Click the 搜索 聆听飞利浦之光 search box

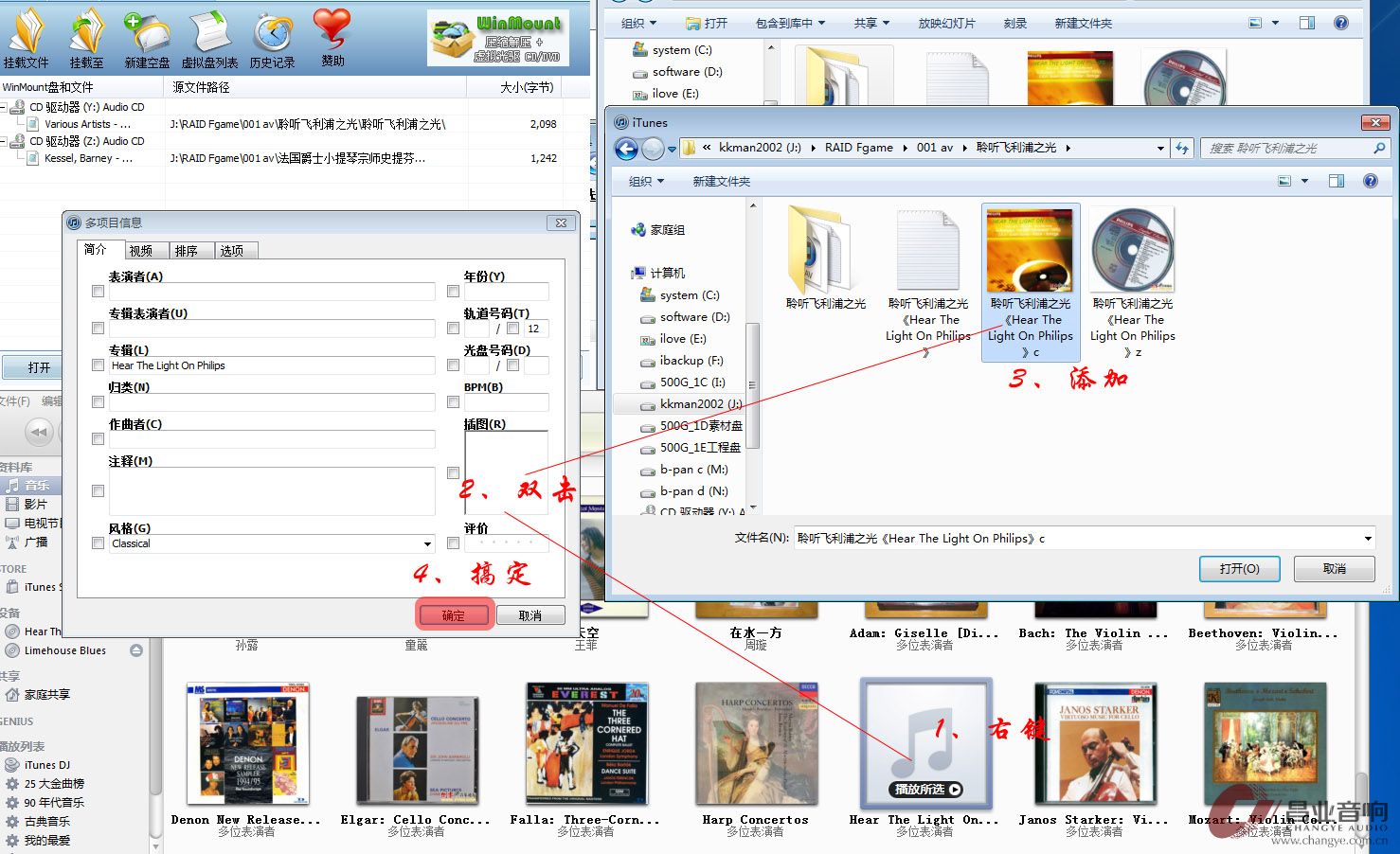(1296, 149)
